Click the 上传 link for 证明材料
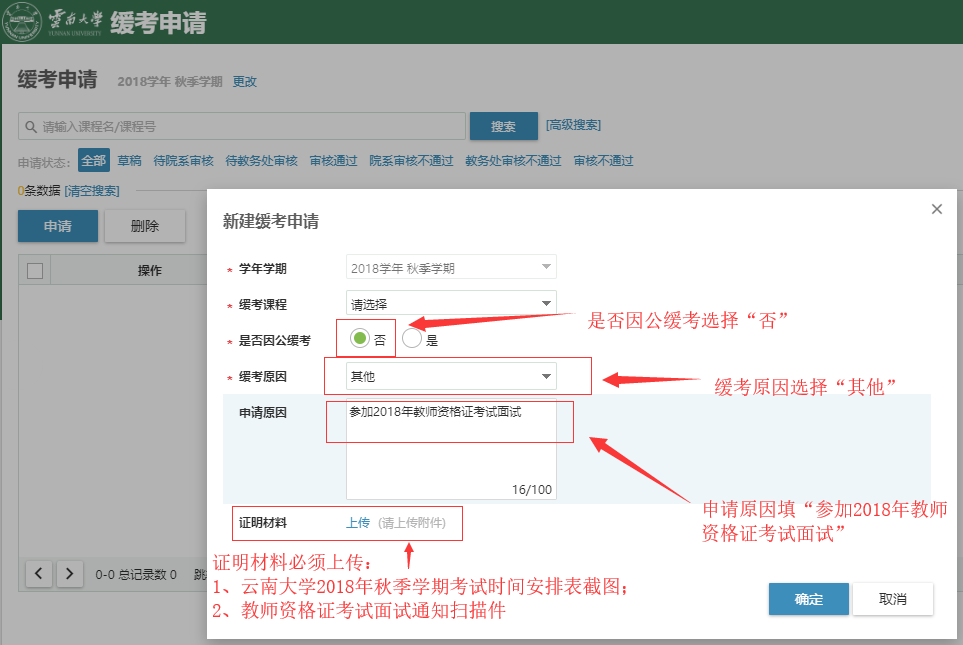The width and height of the screenshot is (963, 645). [x=358, y=522]
